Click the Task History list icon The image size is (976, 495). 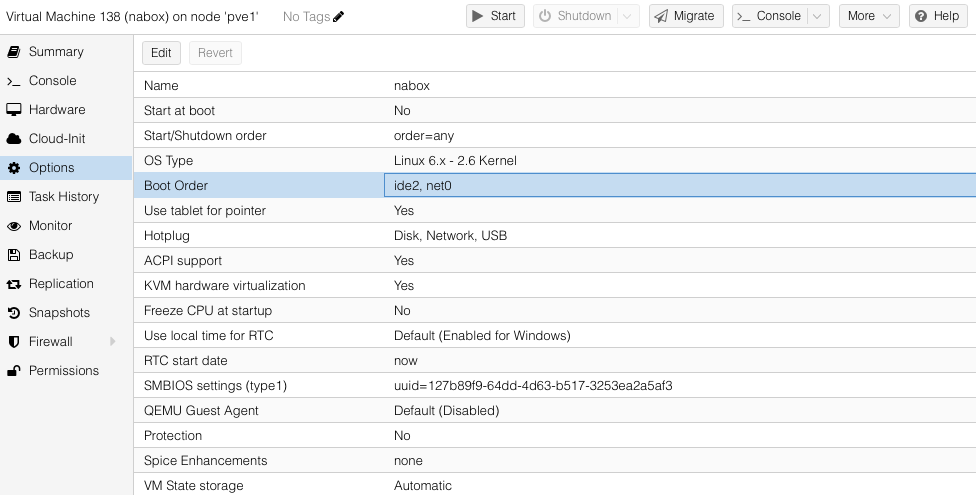tap(14, 197)
